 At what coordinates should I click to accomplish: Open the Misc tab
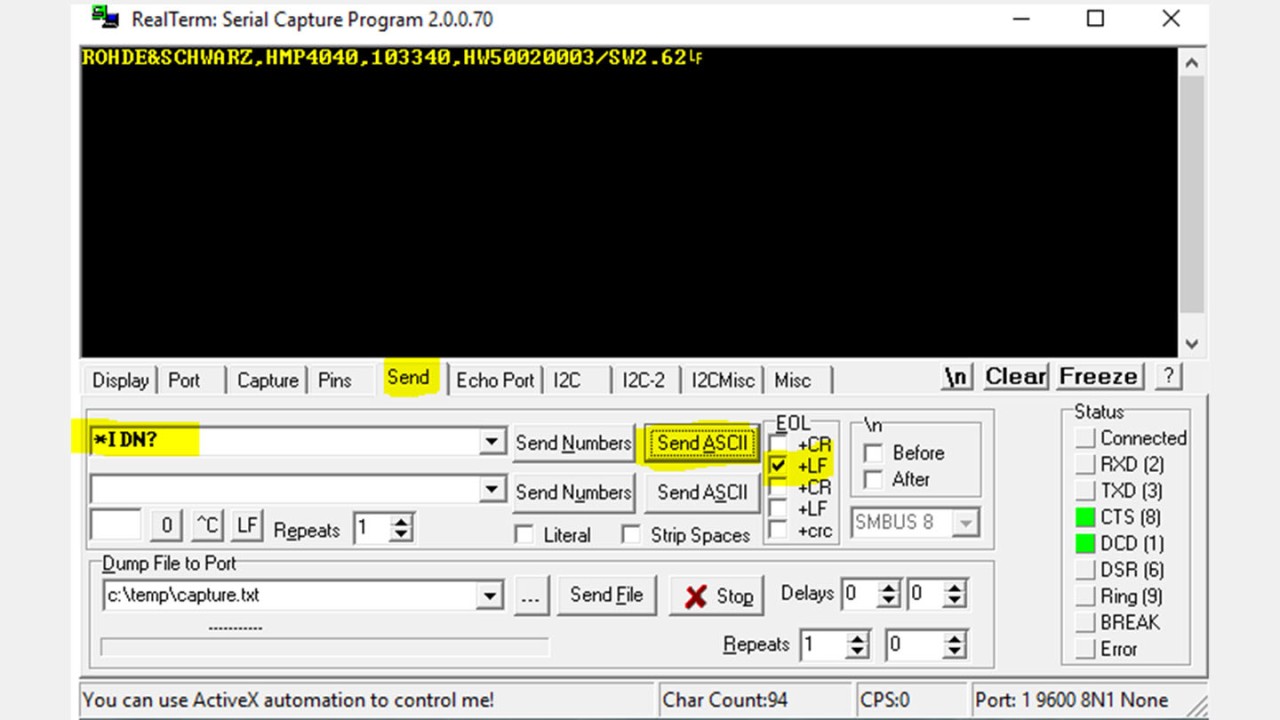(x=792, y=380)
